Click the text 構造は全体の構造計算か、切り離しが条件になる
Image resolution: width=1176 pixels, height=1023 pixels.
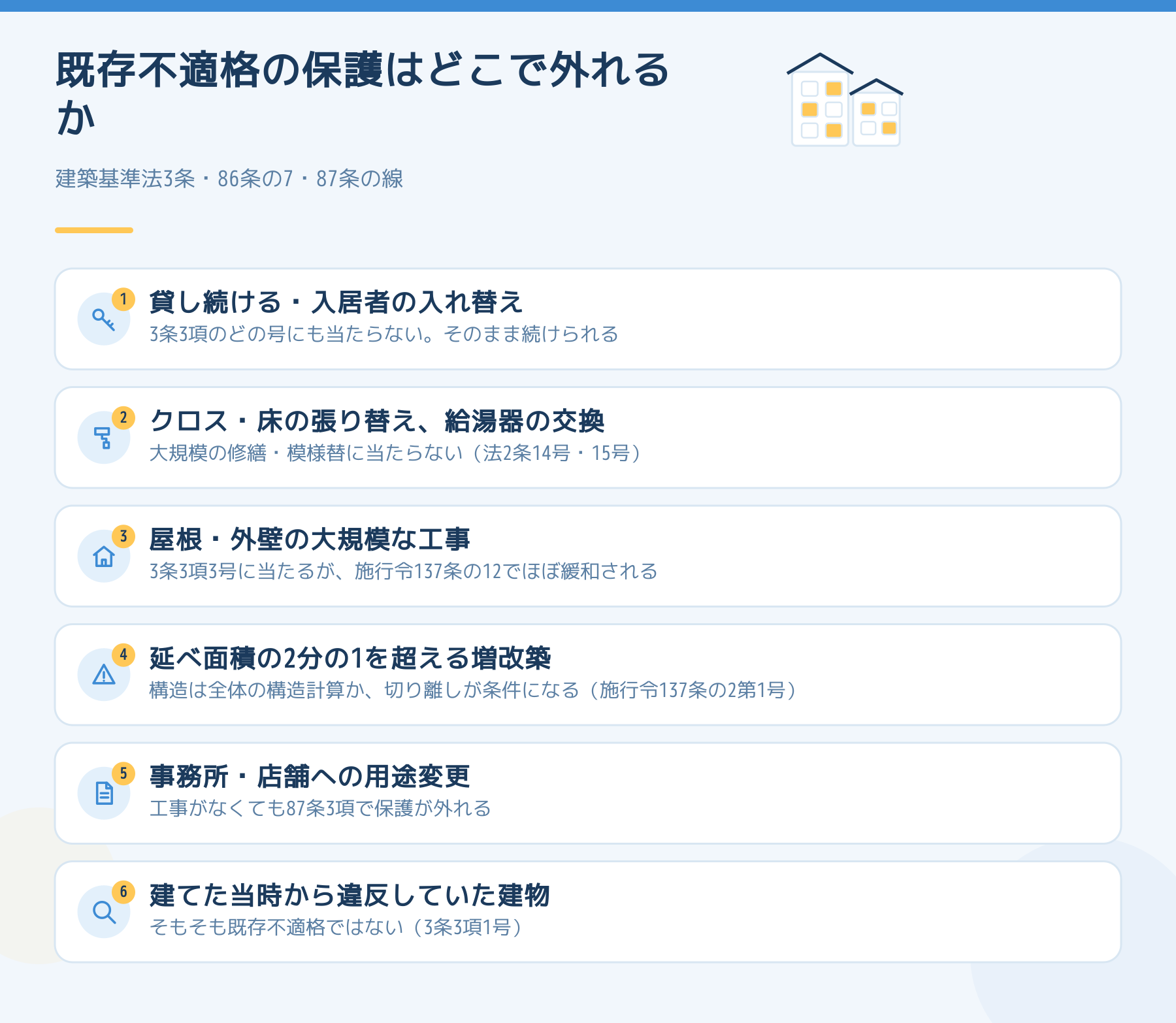point(364,690)
